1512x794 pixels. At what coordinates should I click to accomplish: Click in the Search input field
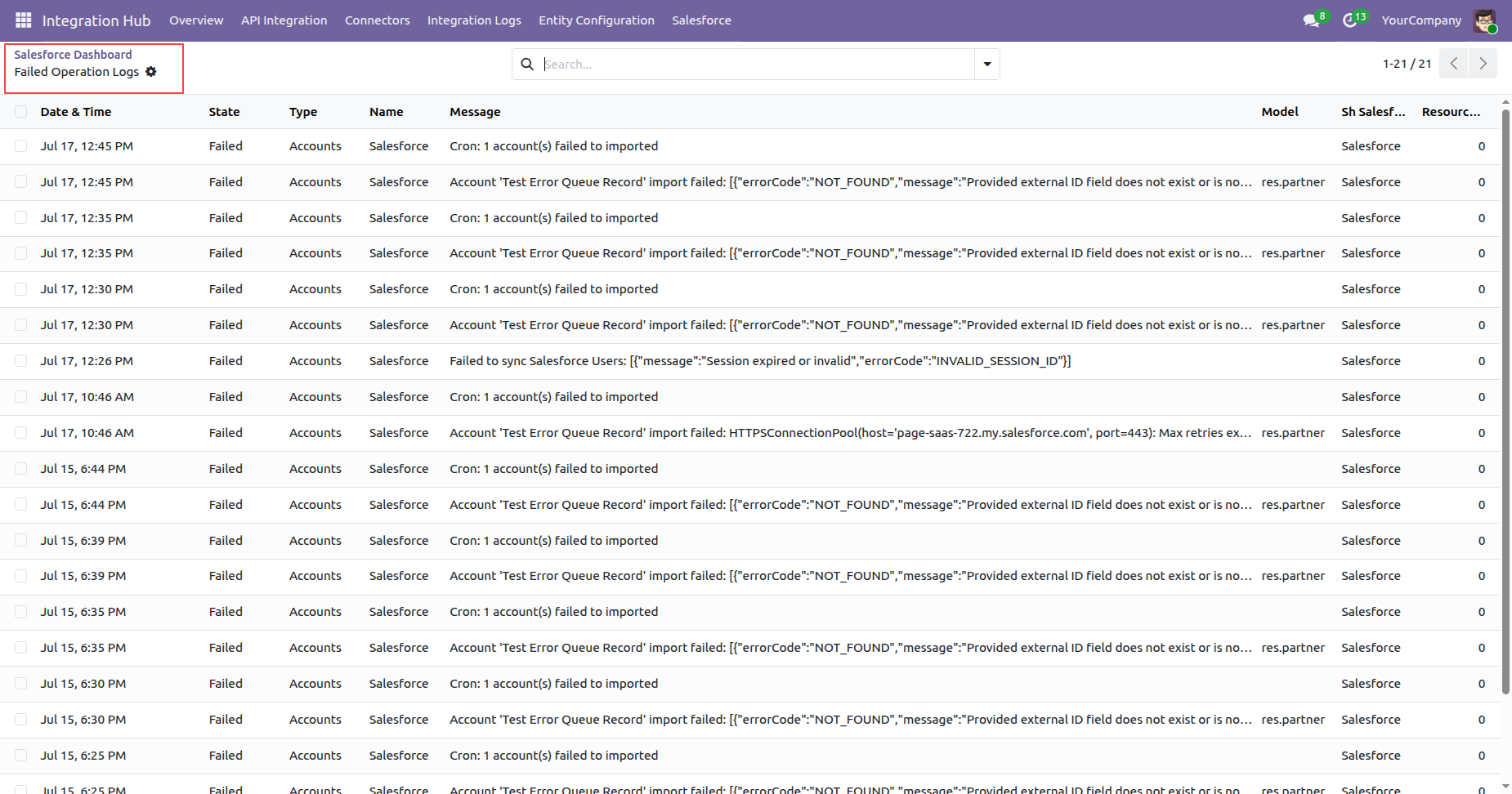tap(758, 64)
